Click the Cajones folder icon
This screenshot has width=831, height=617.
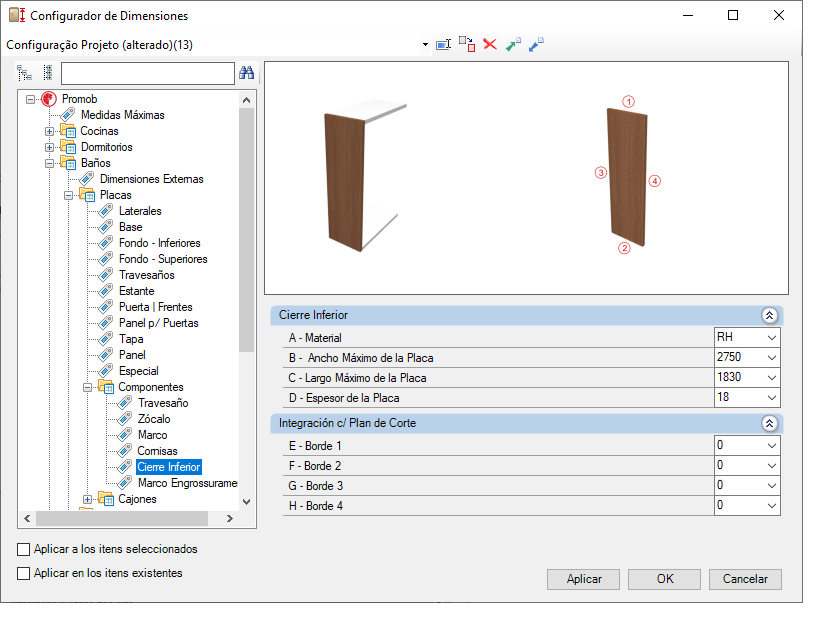105,499
